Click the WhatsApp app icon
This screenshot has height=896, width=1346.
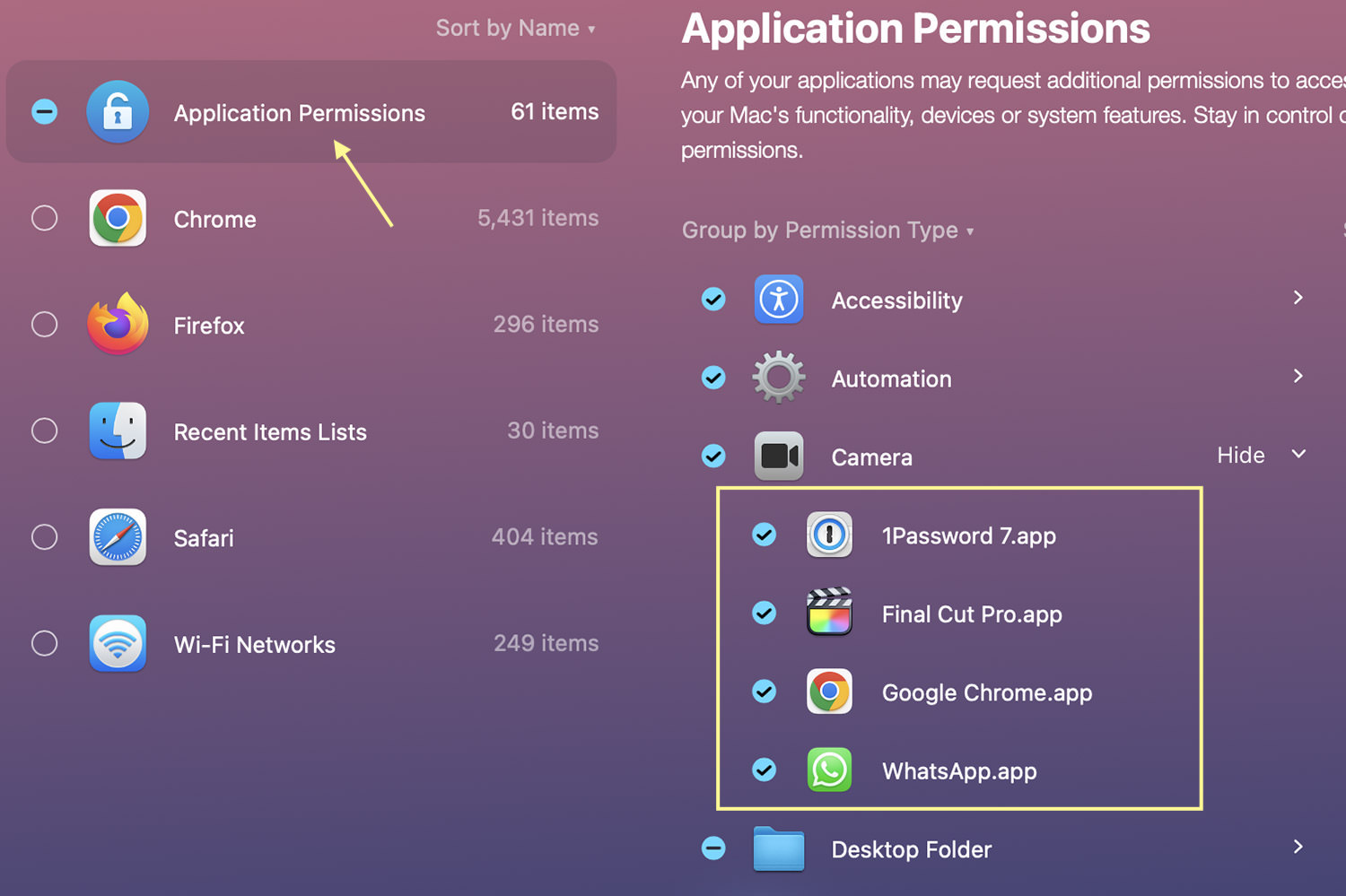829,770
